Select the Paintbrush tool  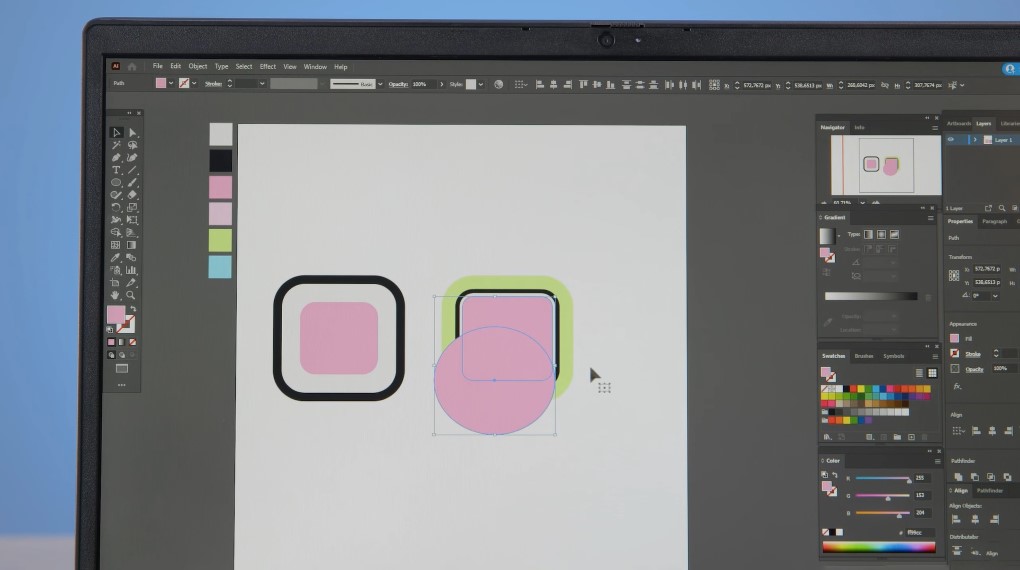coord(132,182)
